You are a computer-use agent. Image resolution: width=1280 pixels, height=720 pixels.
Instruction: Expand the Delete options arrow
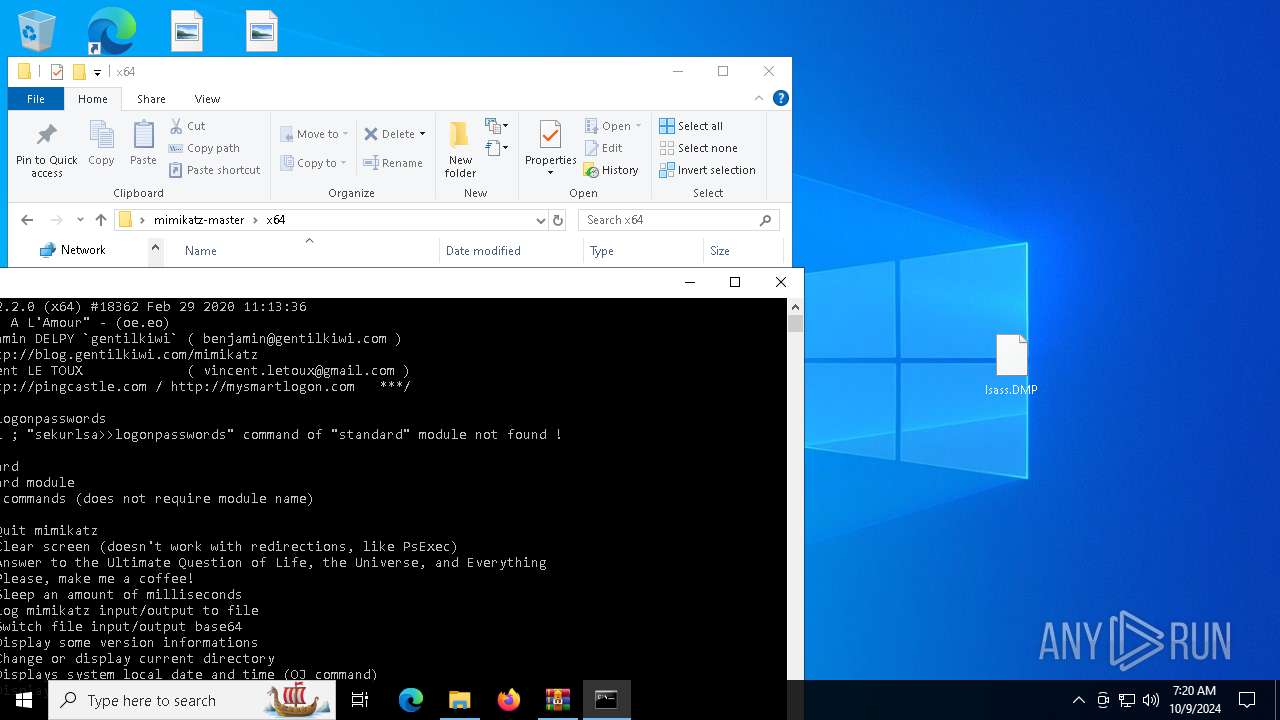[x=422, y=134]
